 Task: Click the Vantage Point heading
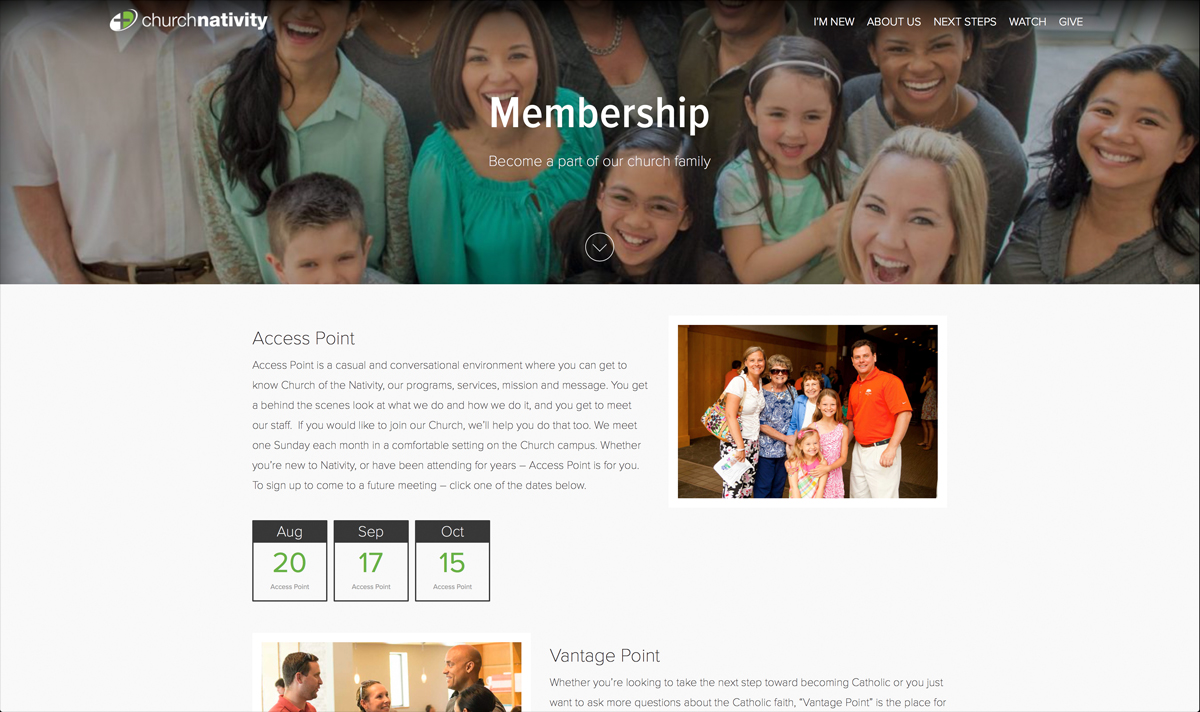tap(605, 656)
